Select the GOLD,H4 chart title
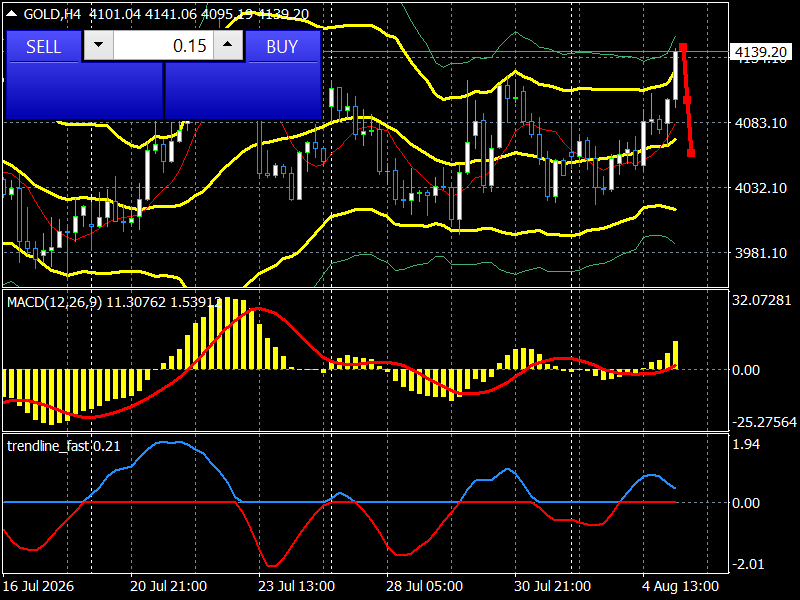This screenshot has width=800, height=600. (52, 14)
